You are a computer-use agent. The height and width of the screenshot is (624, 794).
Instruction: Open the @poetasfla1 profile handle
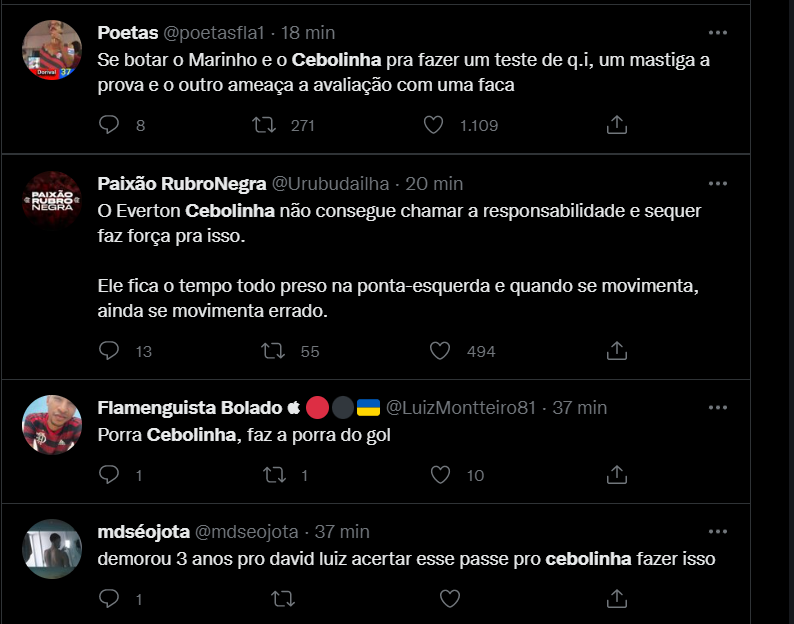pos(214,33)
